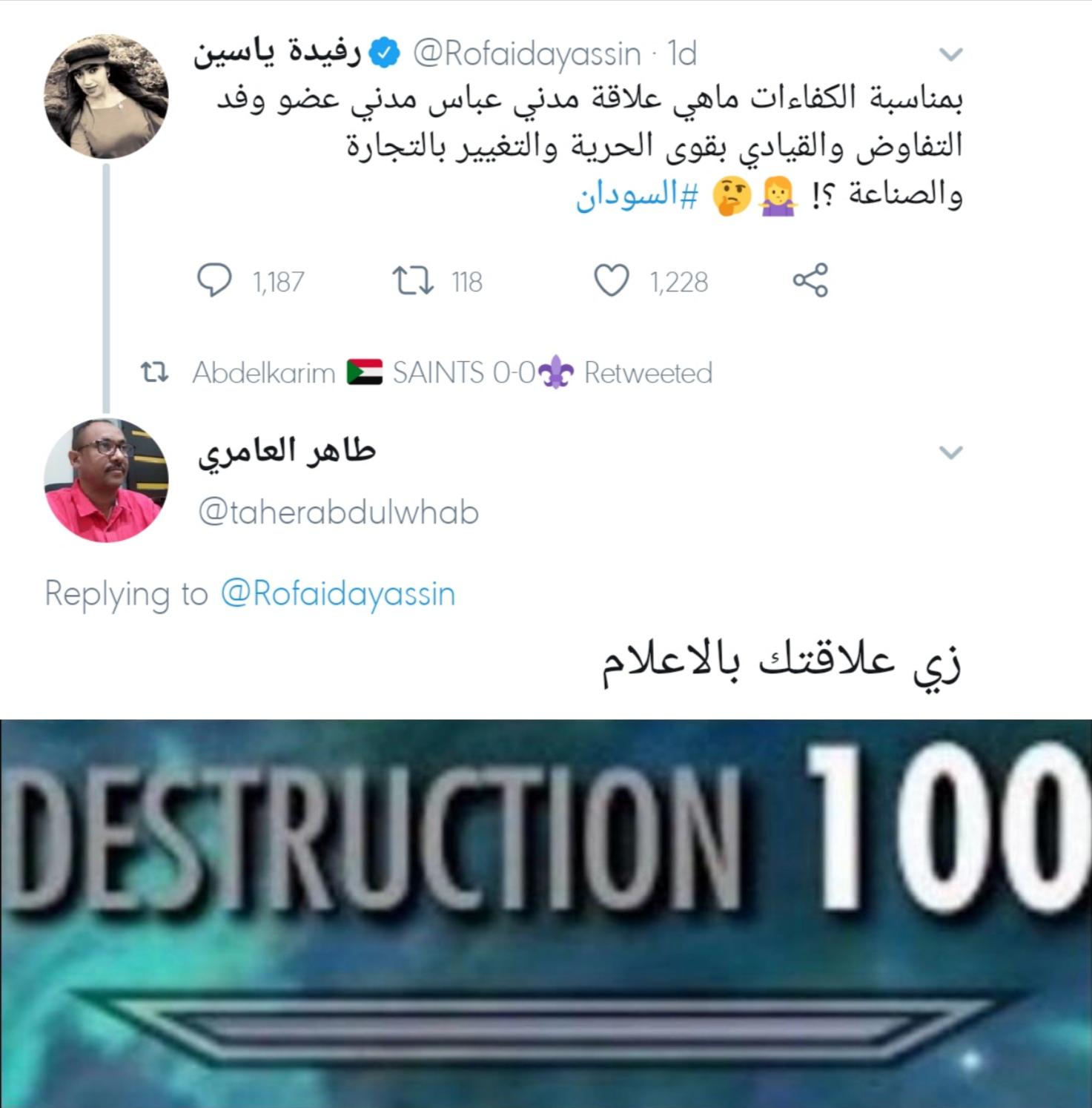Click the small retweeted indicator icon
1092x1108 pixels.
(x=154, y=372)
